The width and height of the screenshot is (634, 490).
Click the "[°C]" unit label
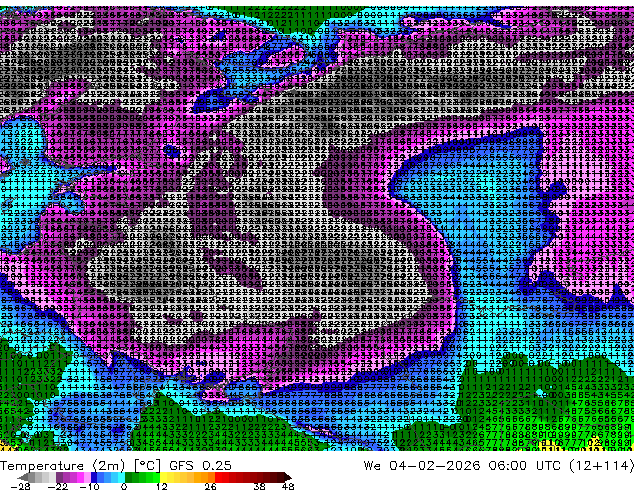(x=147, y=465)
